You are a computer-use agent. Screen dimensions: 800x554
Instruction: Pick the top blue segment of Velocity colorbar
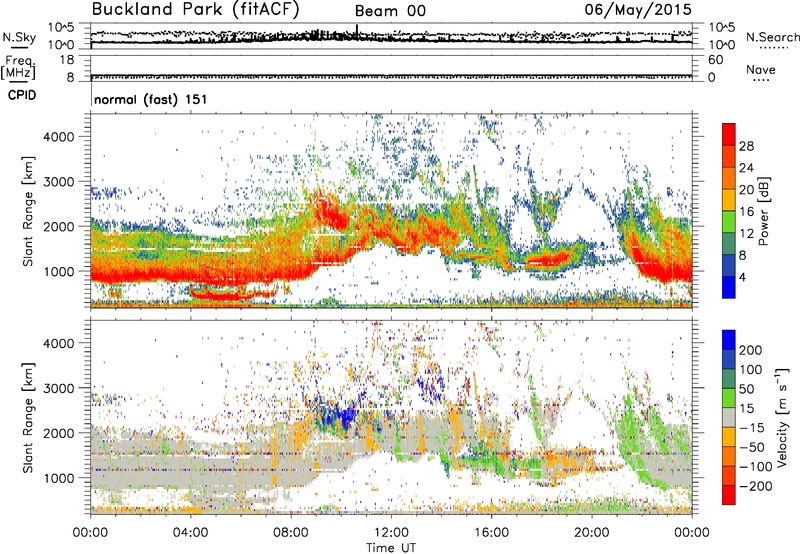tap(729, 340)
